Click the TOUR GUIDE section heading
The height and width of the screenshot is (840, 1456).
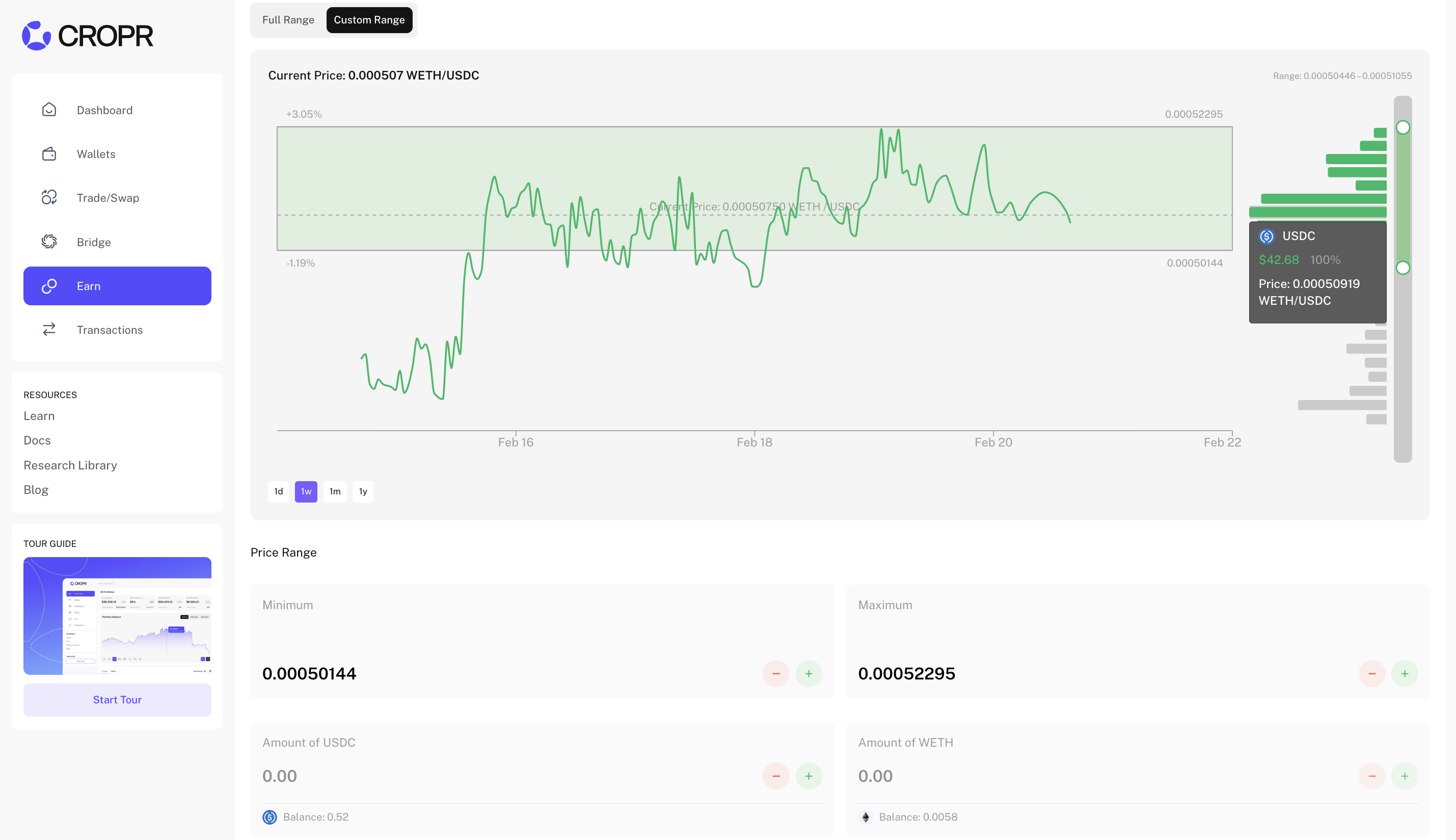[x=49, y=543]
